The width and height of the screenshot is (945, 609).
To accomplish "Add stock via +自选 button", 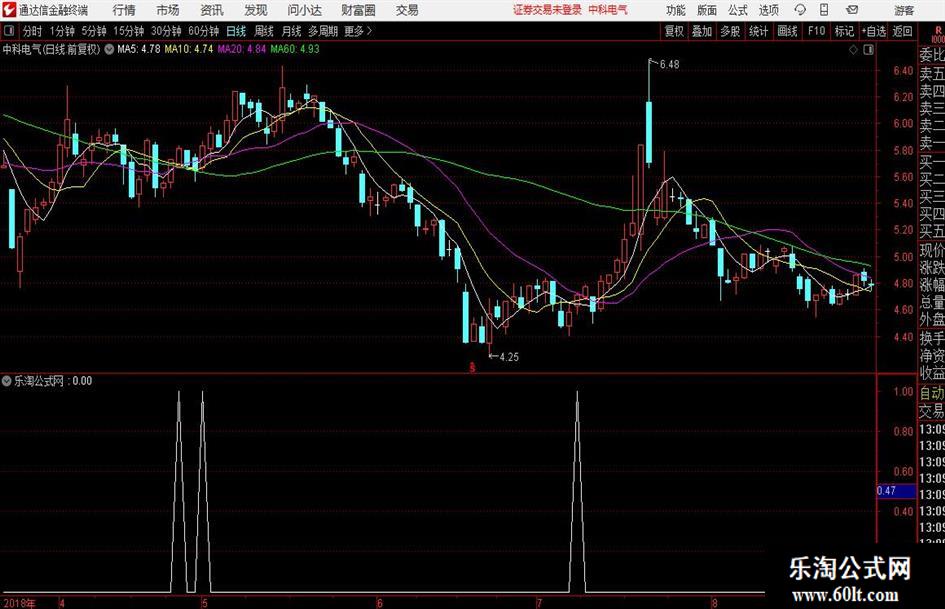I will click(x=874, y=31).
